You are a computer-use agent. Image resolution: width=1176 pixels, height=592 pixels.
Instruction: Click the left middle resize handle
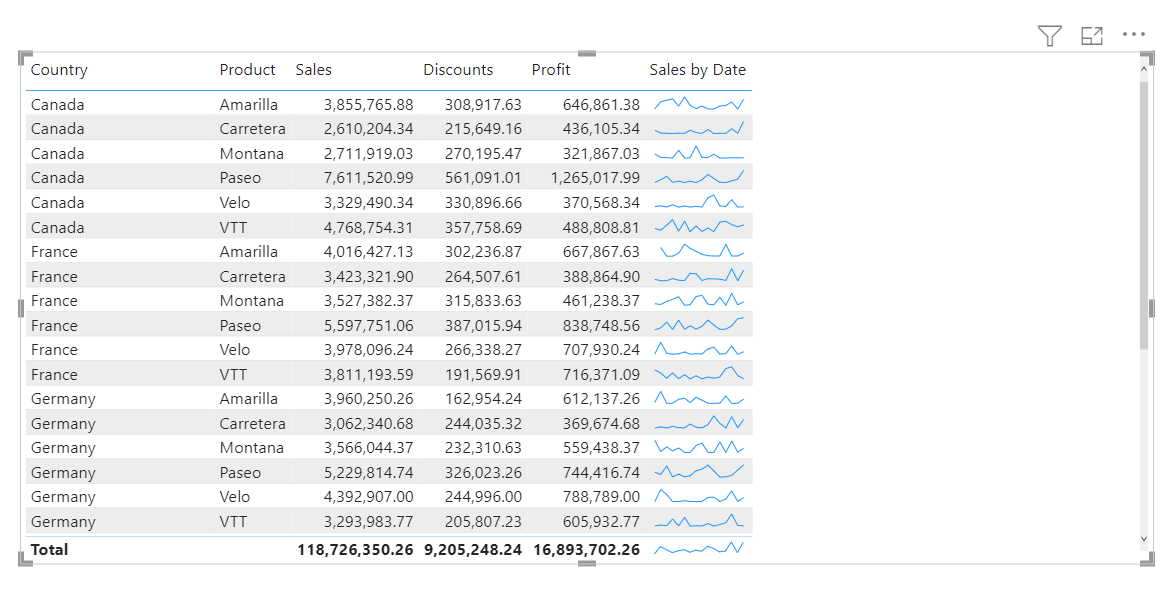tap(21, 308)
